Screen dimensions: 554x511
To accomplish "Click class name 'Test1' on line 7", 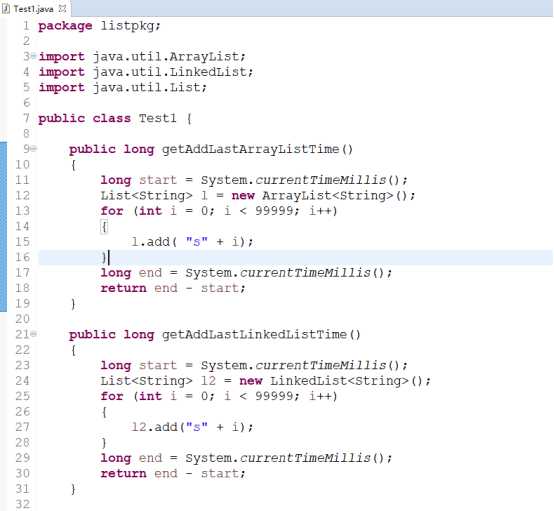I will click(157, 118).
